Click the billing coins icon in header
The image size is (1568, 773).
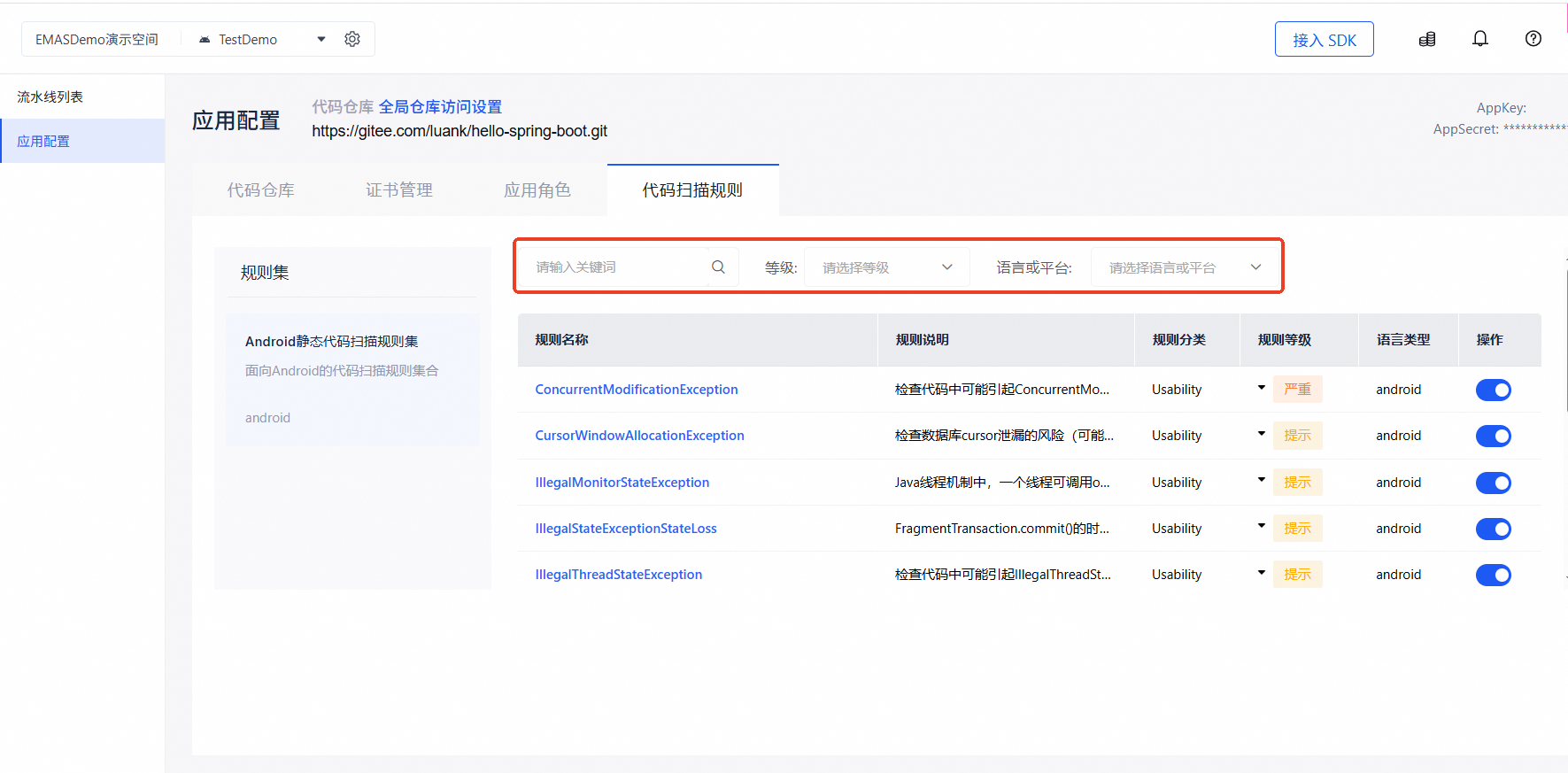[1427, 39]
